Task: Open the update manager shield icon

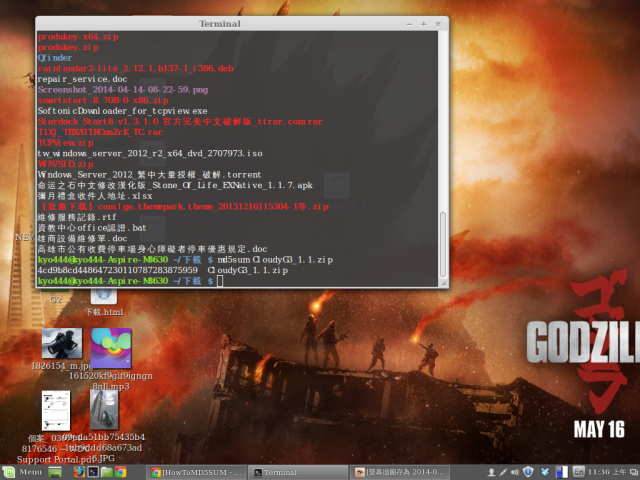Action: point(528,472)
